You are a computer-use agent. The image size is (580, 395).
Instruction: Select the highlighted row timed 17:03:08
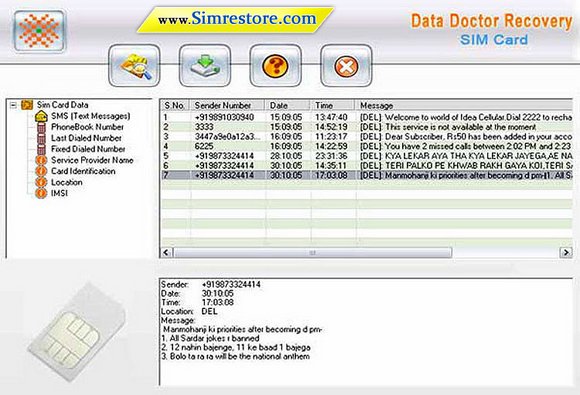(x=367, y=175)
